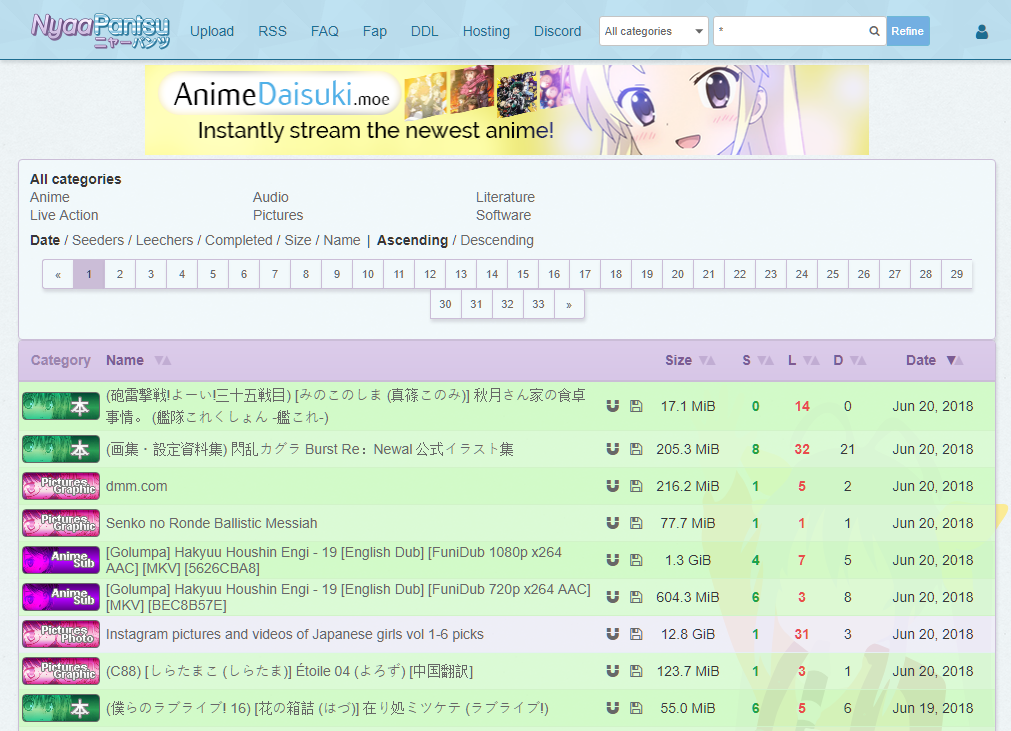The image size is (1011, 731).
Task: Click magnet icon for 205.3 MiB torrent
Action: (x=613, y=449)
